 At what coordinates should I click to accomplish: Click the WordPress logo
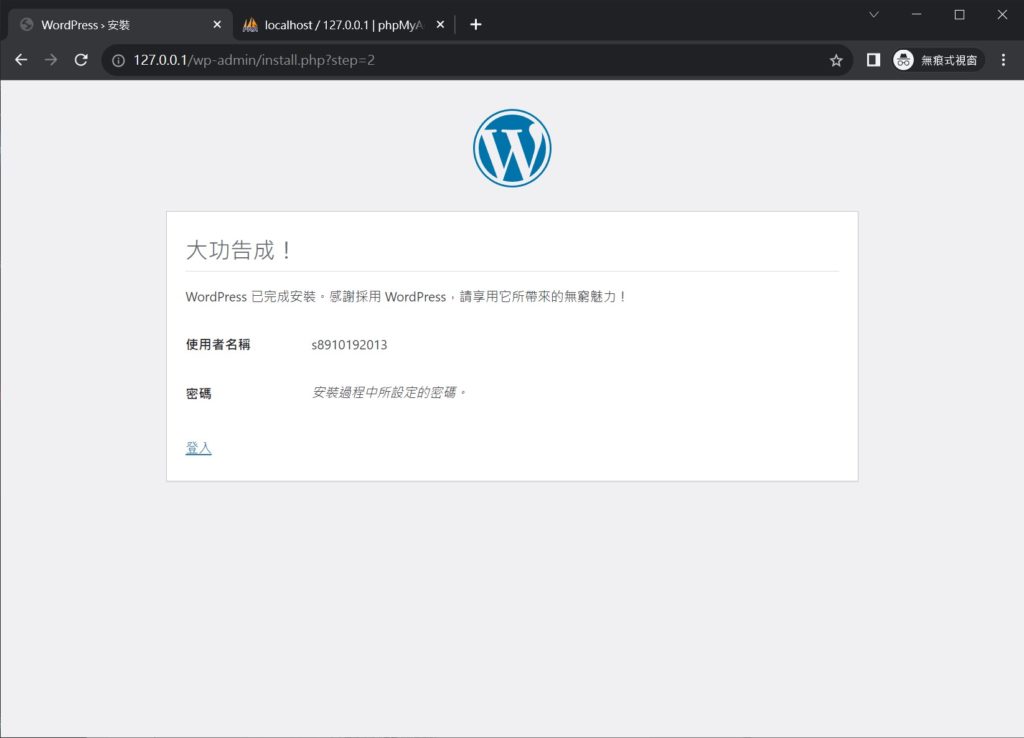pyautogui.click(x=512, y=148)
